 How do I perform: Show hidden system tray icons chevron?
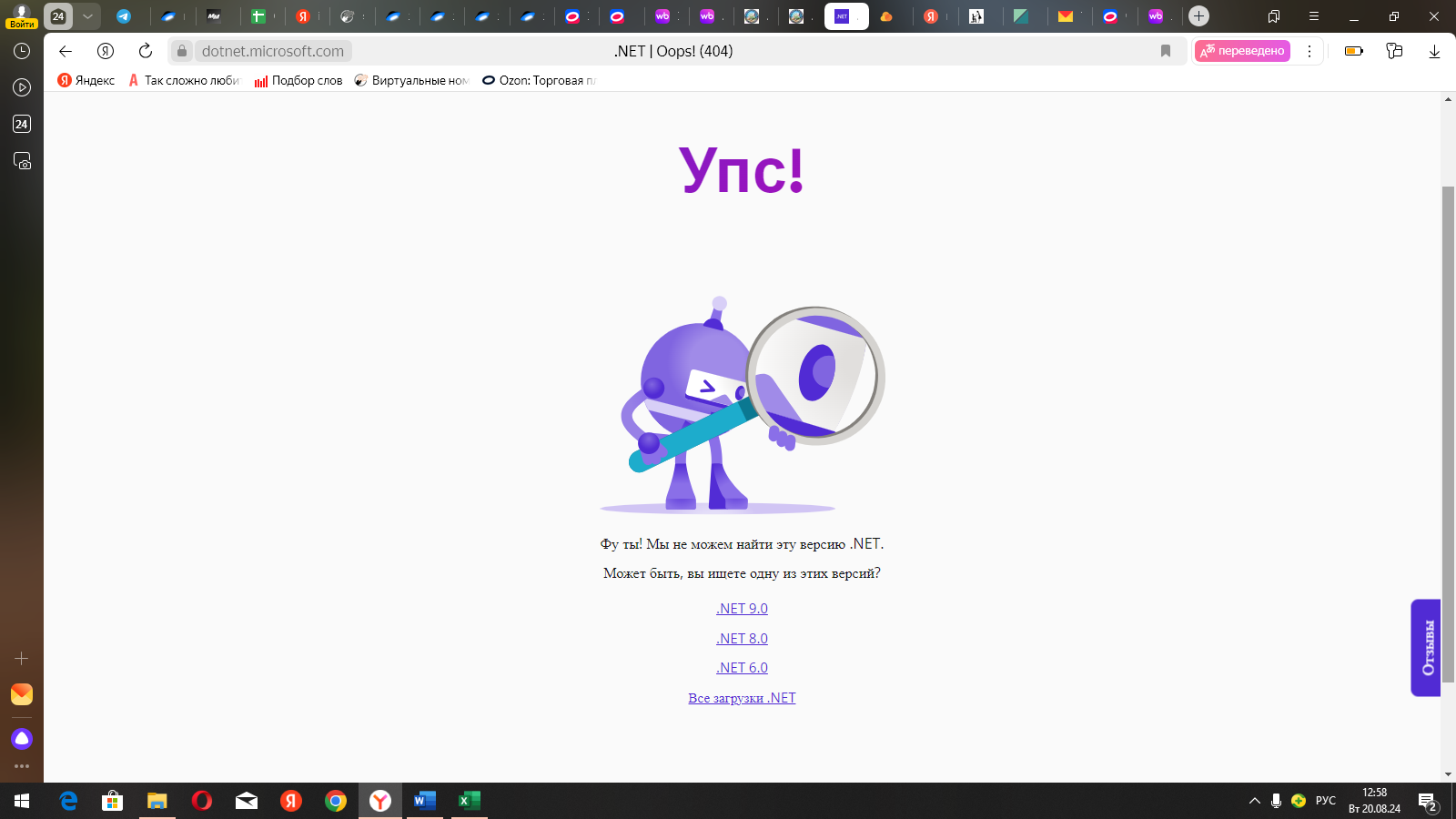1255,801
